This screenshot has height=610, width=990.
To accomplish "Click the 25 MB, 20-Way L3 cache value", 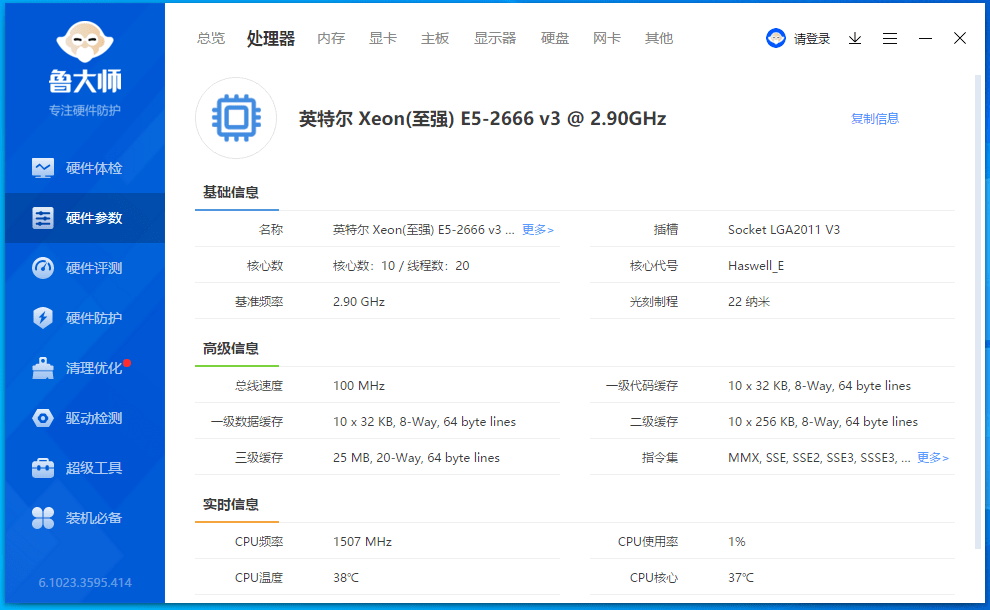I will (416, 458).
